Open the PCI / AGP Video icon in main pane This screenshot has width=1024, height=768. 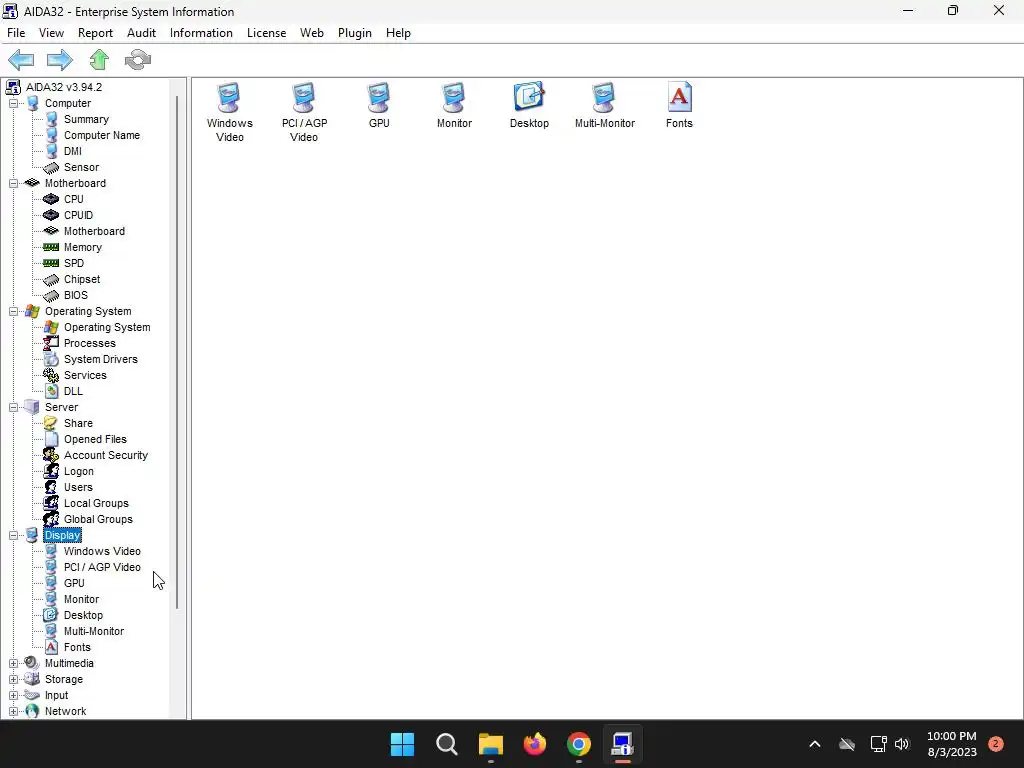click(x=304, y=112)
